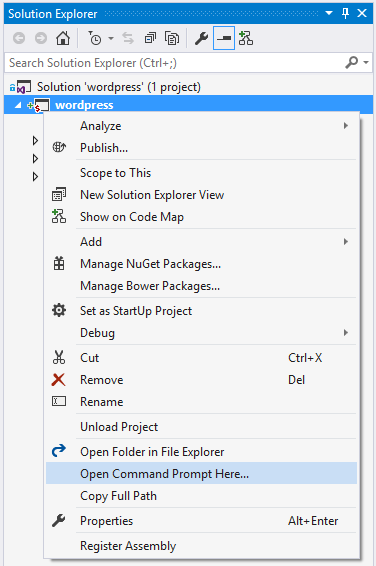This screenshot has height=566, width=376.
Task: Click the Alt+Enter shortcut label
Action: 313,521
